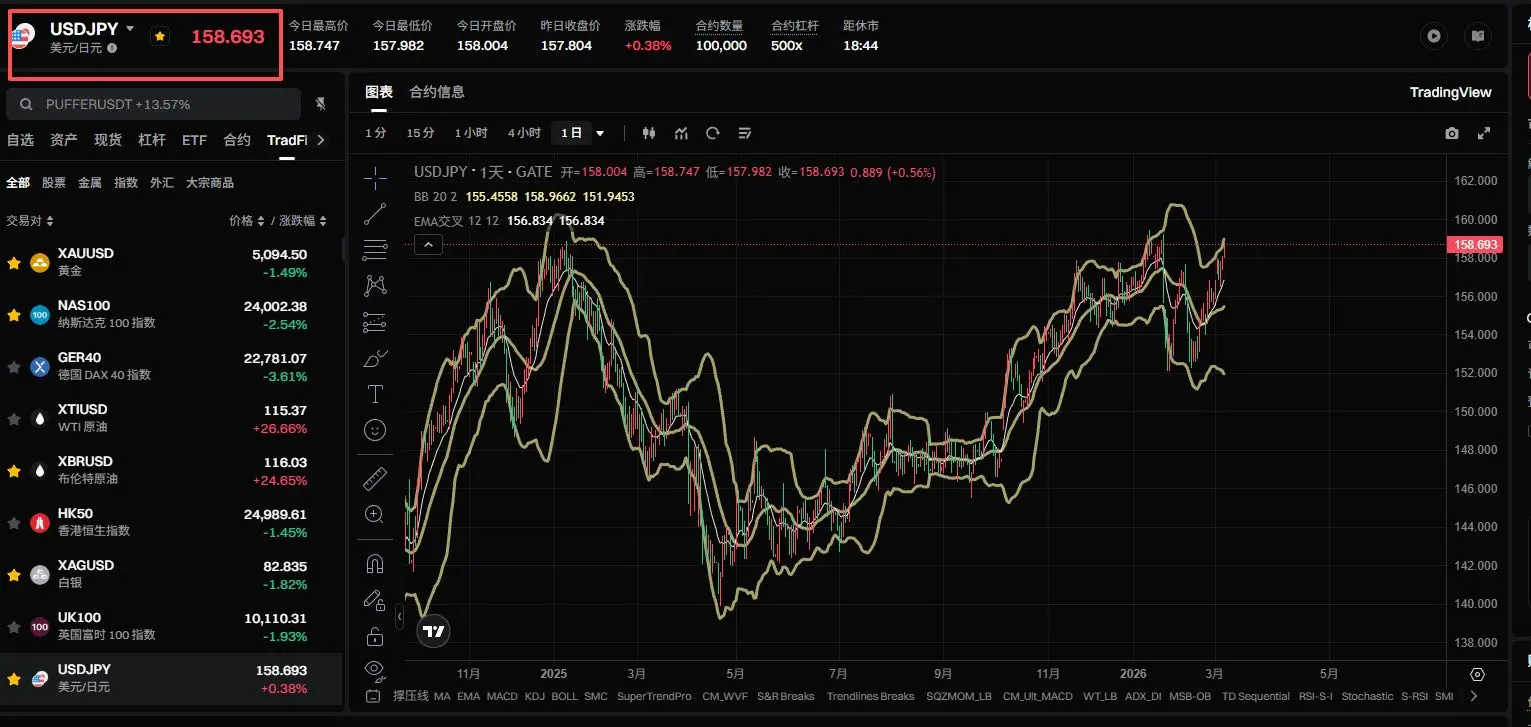Viewport: 1531px width, 727px height.
Task: Open the USDJPY symbol dropdown arrow
Action: 130,29
